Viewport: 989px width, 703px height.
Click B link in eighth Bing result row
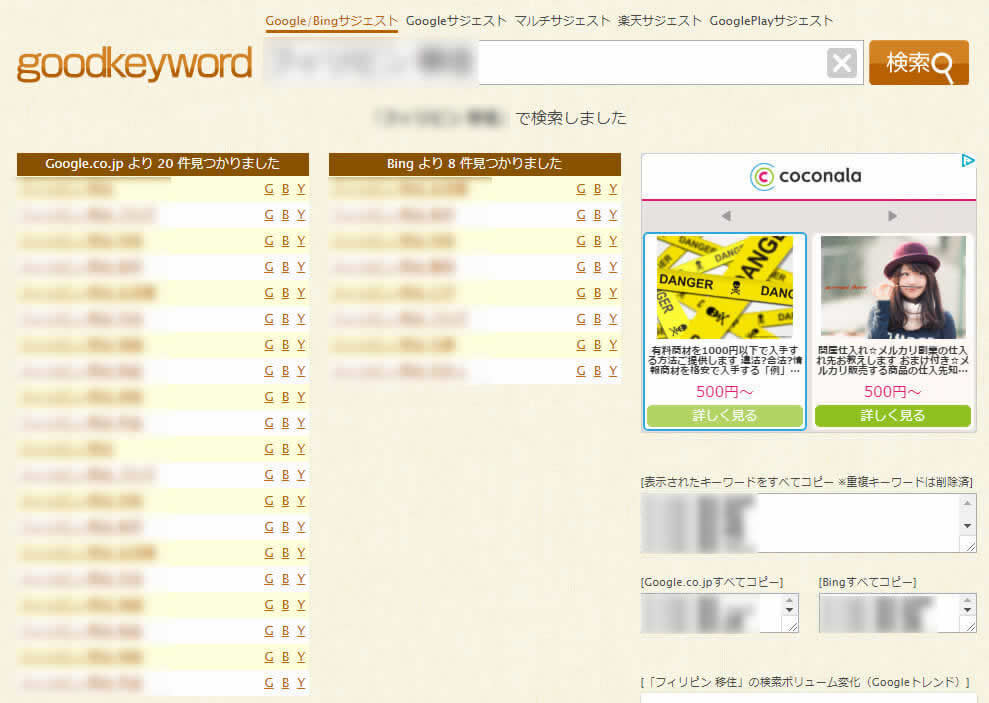pos(597,371)
